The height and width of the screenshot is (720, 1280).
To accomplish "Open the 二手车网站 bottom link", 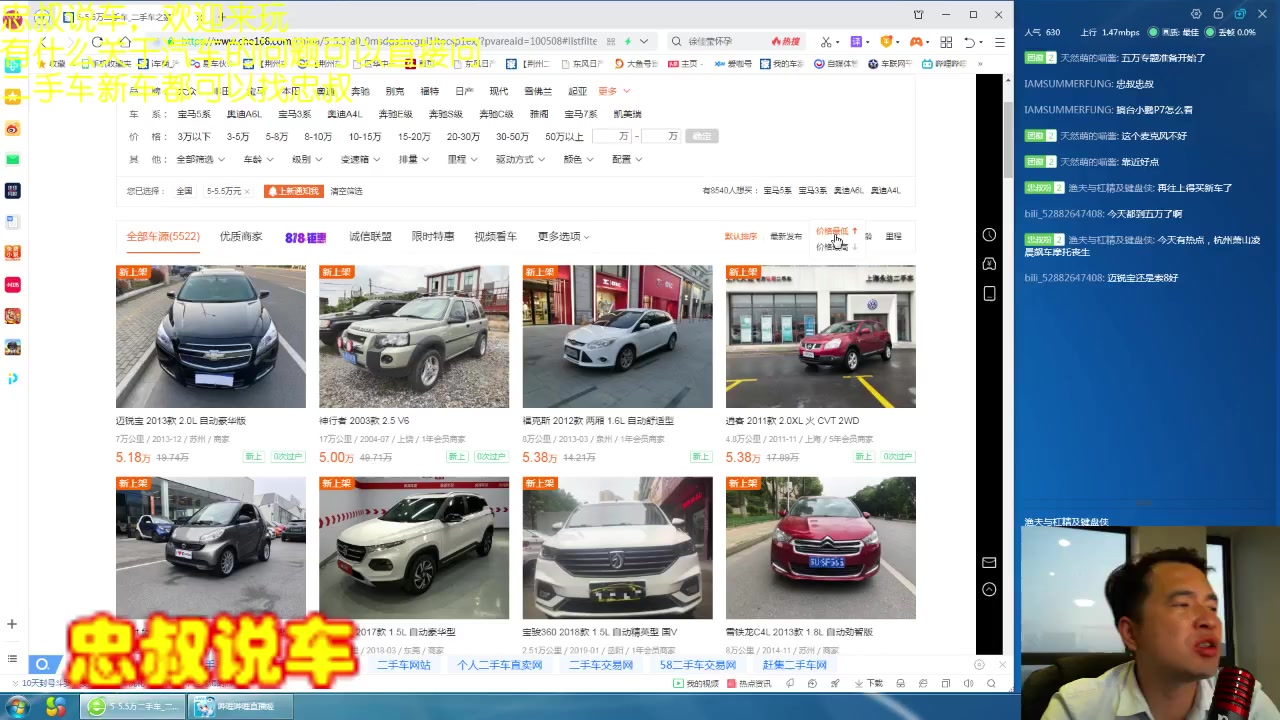I will pyautogui.click(x=403, y=665).
